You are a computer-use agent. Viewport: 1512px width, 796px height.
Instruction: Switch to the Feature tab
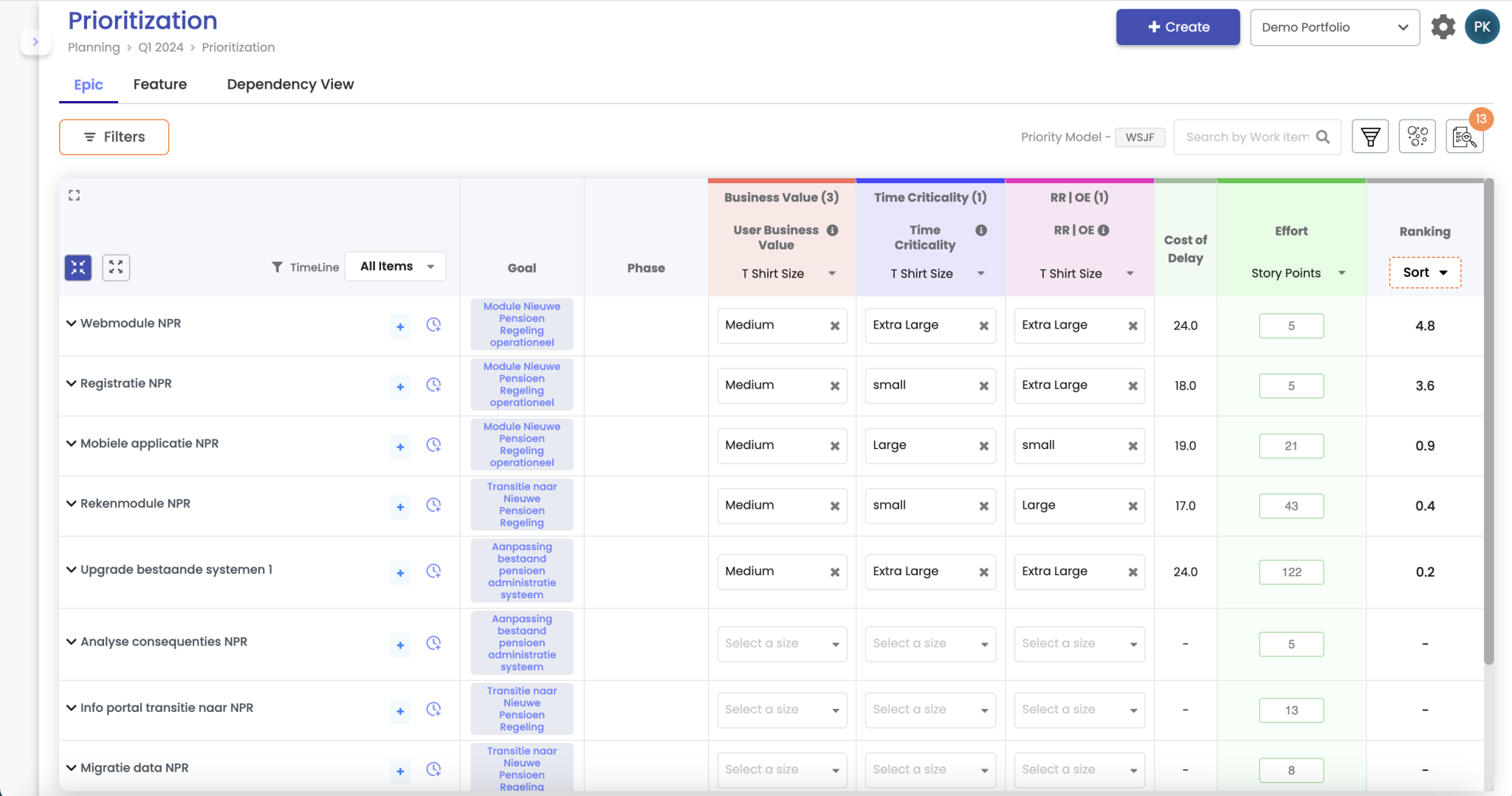tap(160, 84)
